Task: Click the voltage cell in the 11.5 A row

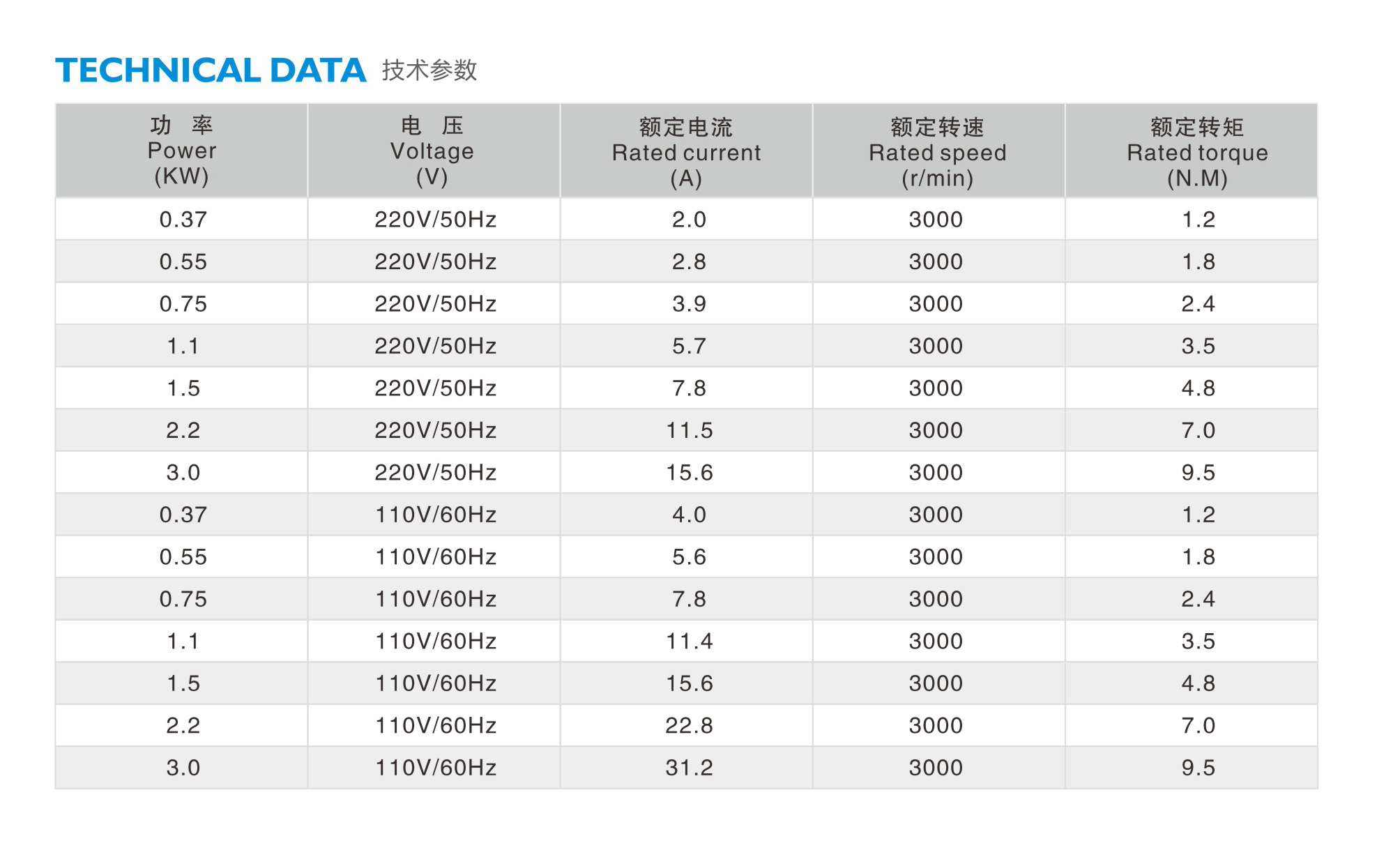Action: click(x=434, y=430)
